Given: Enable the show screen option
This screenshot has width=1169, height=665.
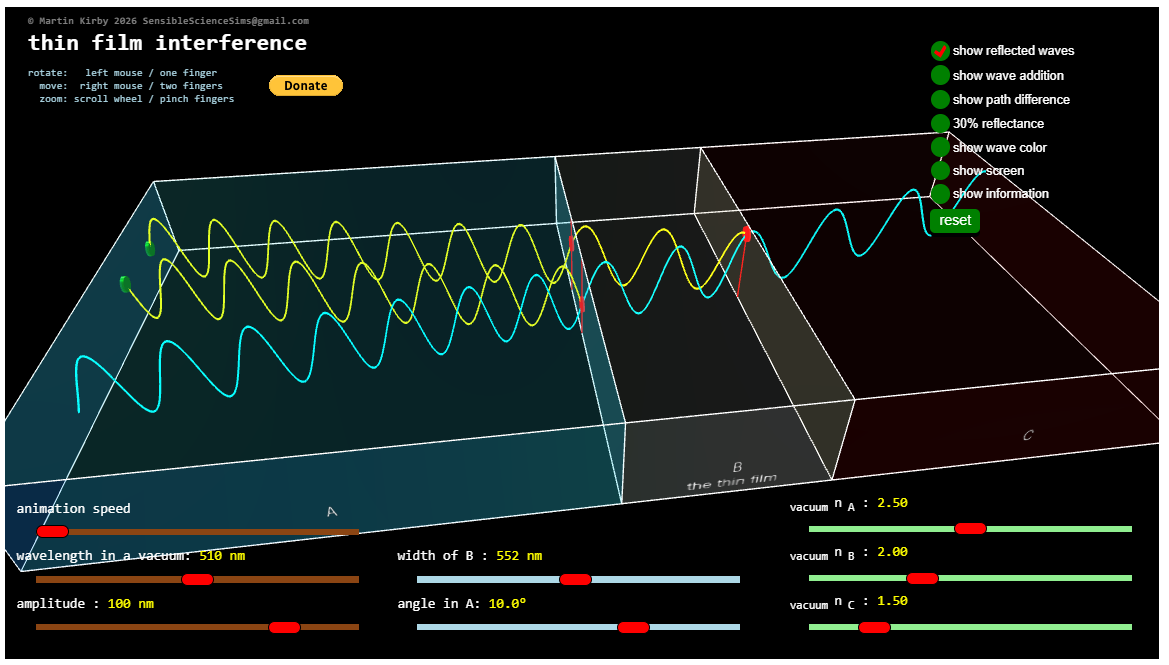Looking at the screenshot, I should coord(939,170).
